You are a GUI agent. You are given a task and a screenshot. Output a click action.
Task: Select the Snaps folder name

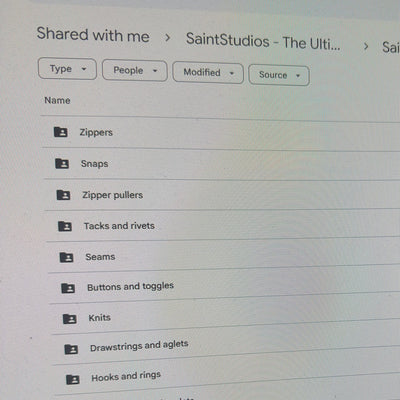click(x=94, y=164)
